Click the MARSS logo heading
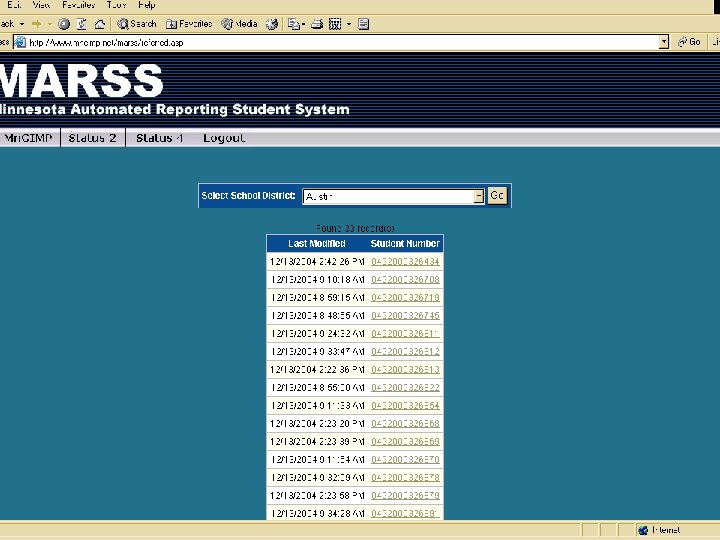The image size is (720, 540). tap(81, 80)
